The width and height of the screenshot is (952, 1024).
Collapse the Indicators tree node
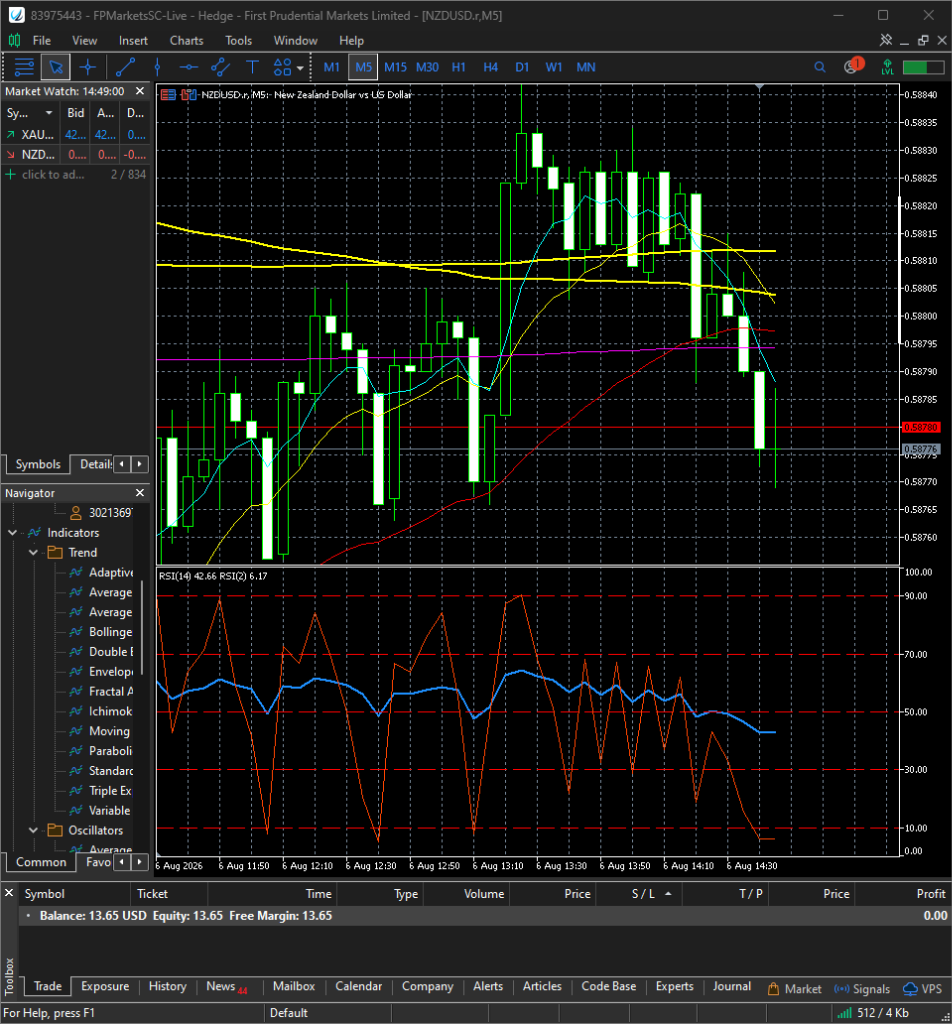point(12,533)
